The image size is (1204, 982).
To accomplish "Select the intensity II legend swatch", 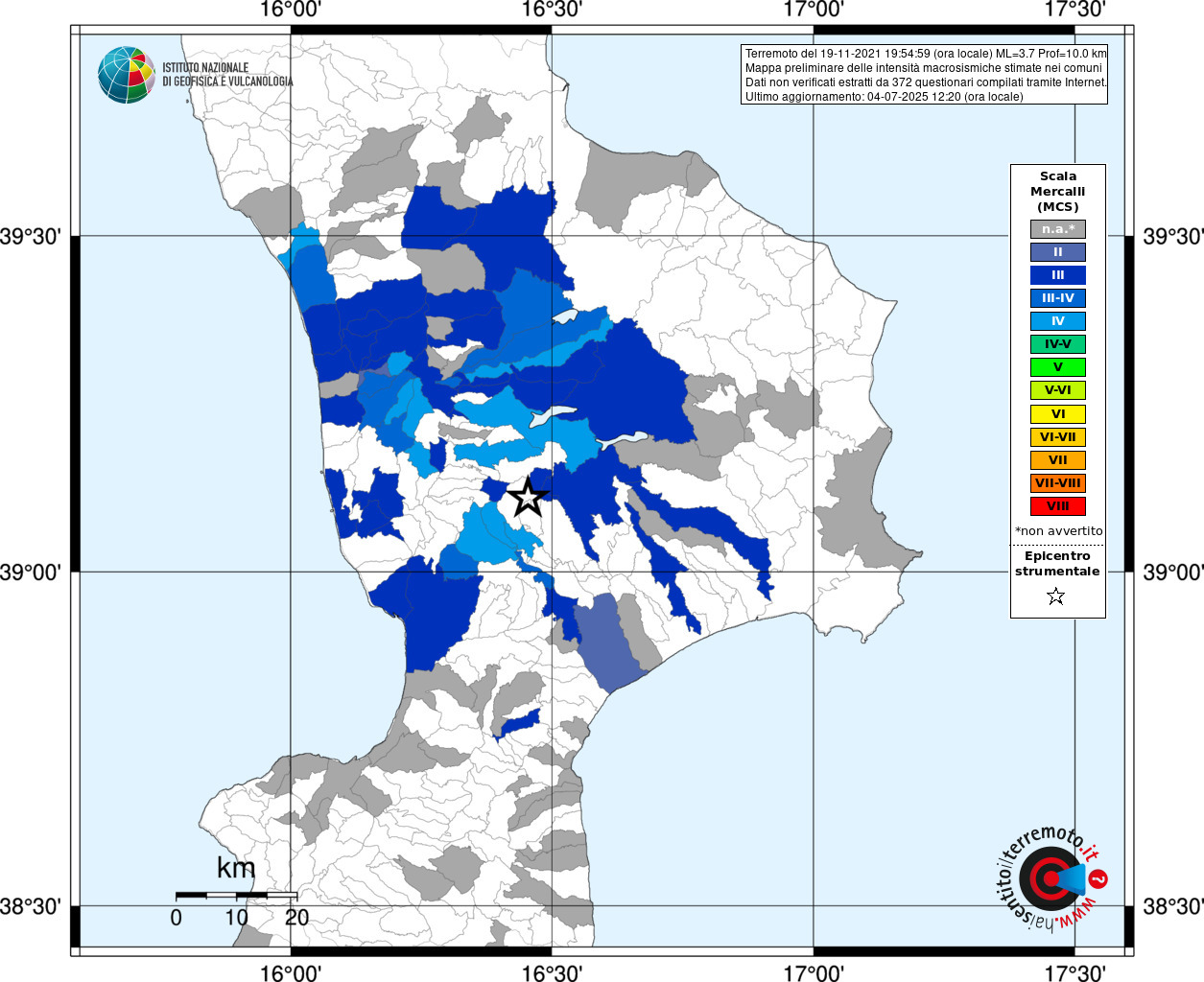I will [x=1058, y=252].
